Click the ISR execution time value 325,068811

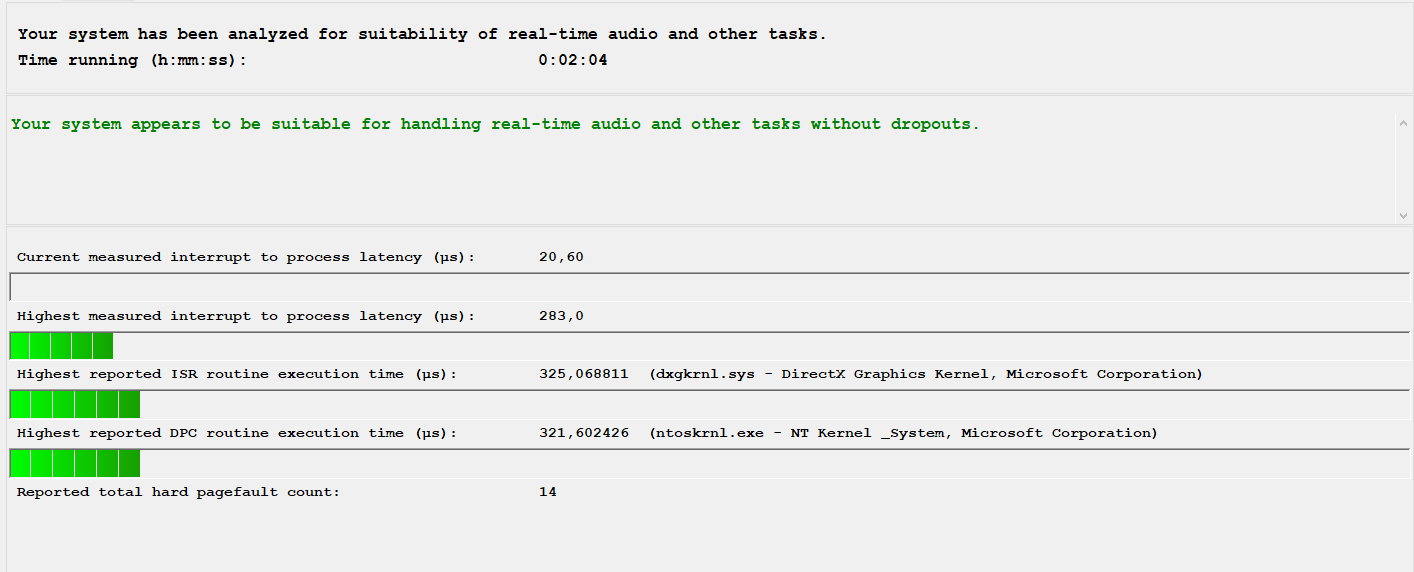point(583,374)
